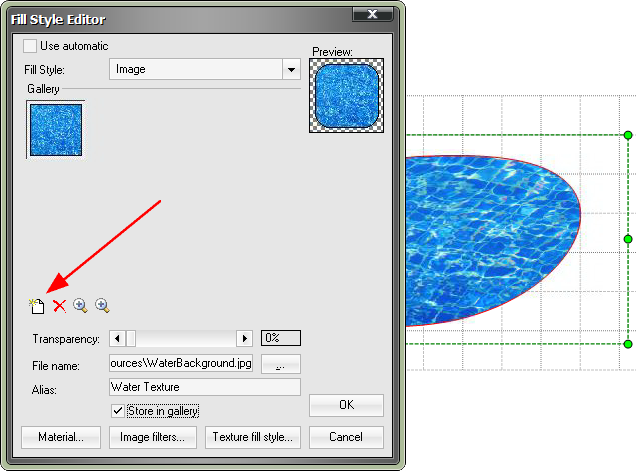Open Image filters... settings

pyautogui.click(x=153, y=437)
